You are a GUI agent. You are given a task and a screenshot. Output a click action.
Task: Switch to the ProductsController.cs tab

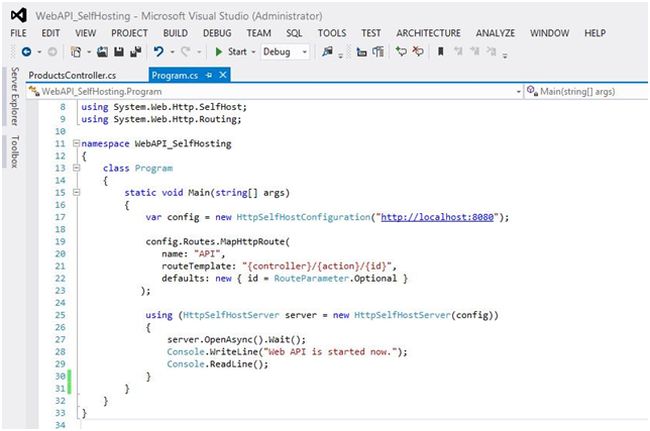click(x=73, y=75)
